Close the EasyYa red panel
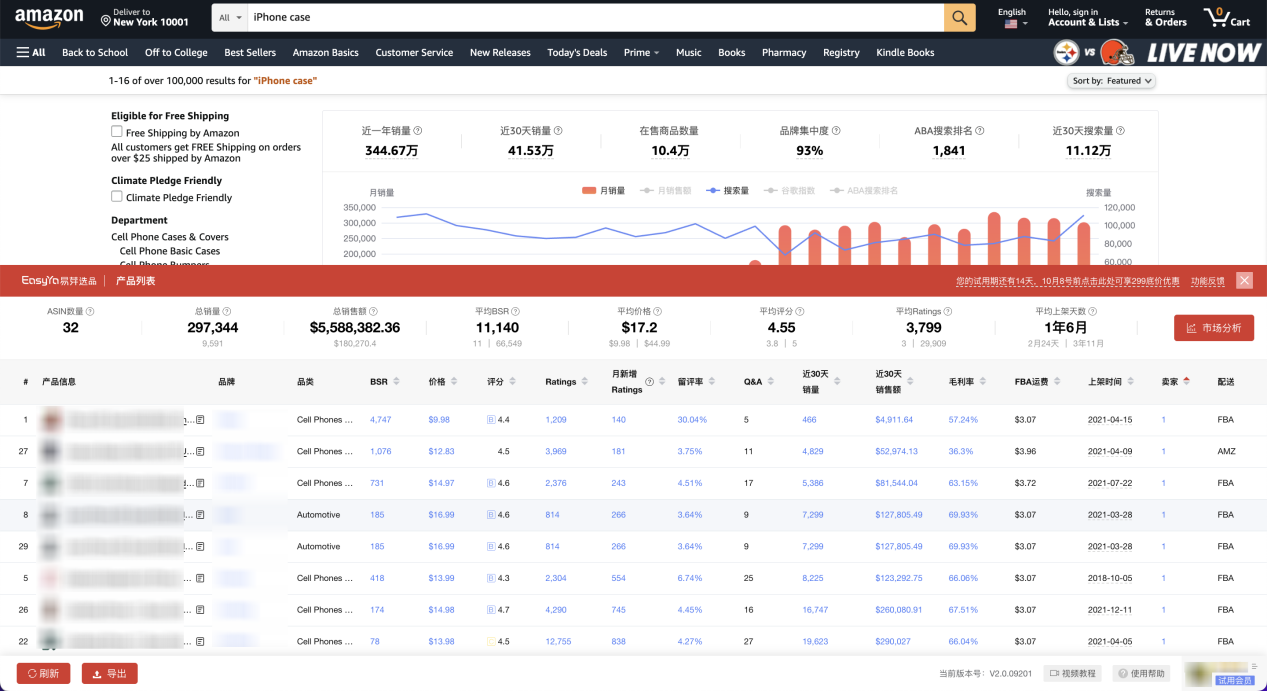 (x=1244, y=281)
